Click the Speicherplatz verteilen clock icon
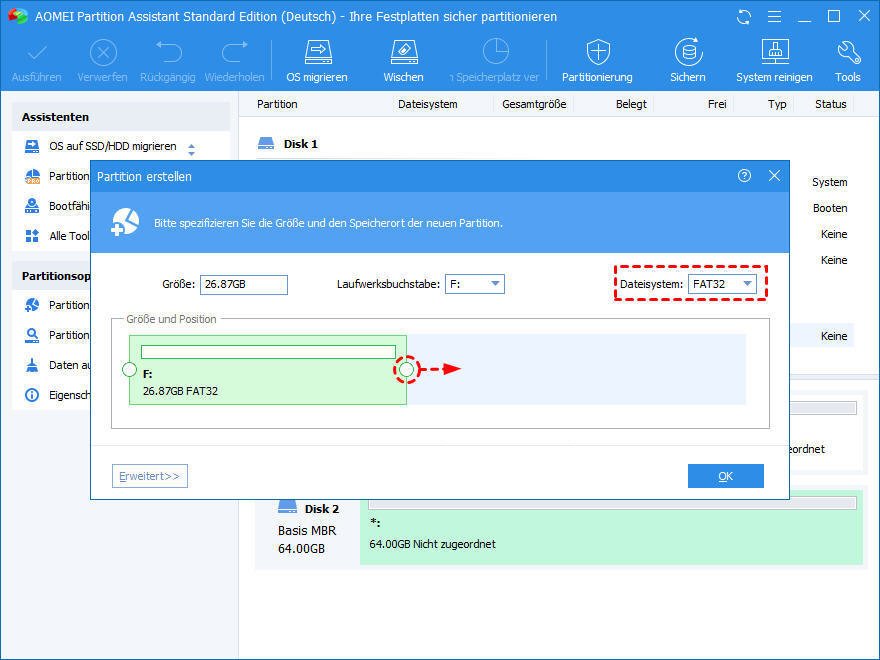The height and width of the screenshot is (660, 880). pos(496,52)
